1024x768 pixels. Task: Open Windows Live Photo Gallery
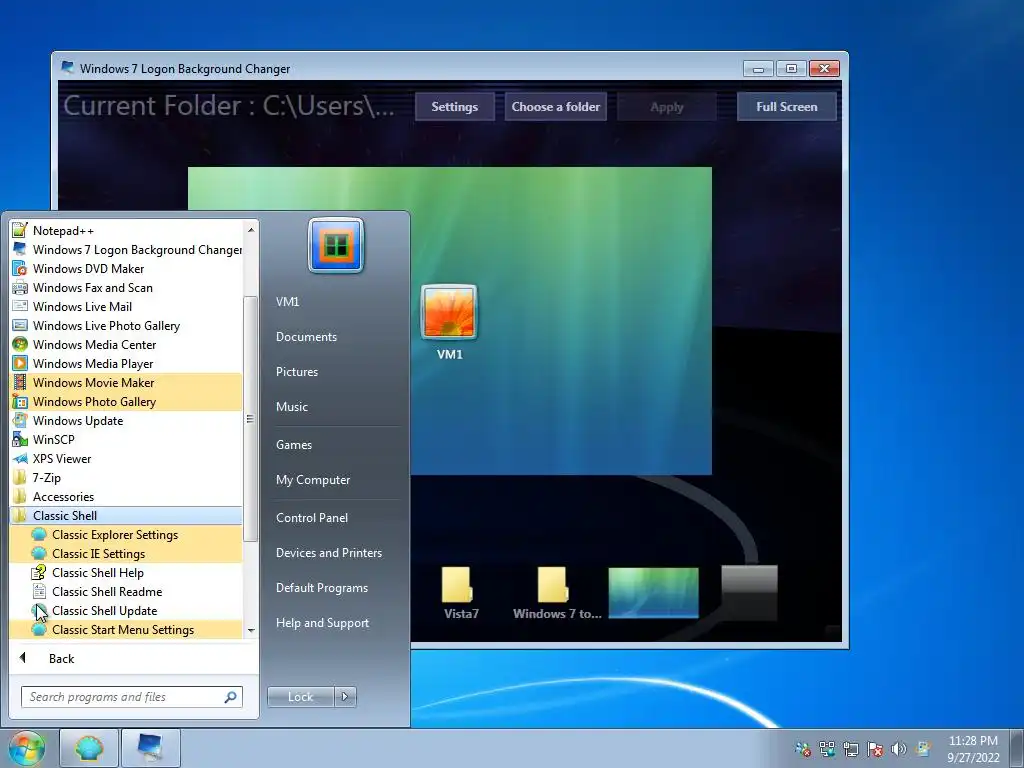126,325
